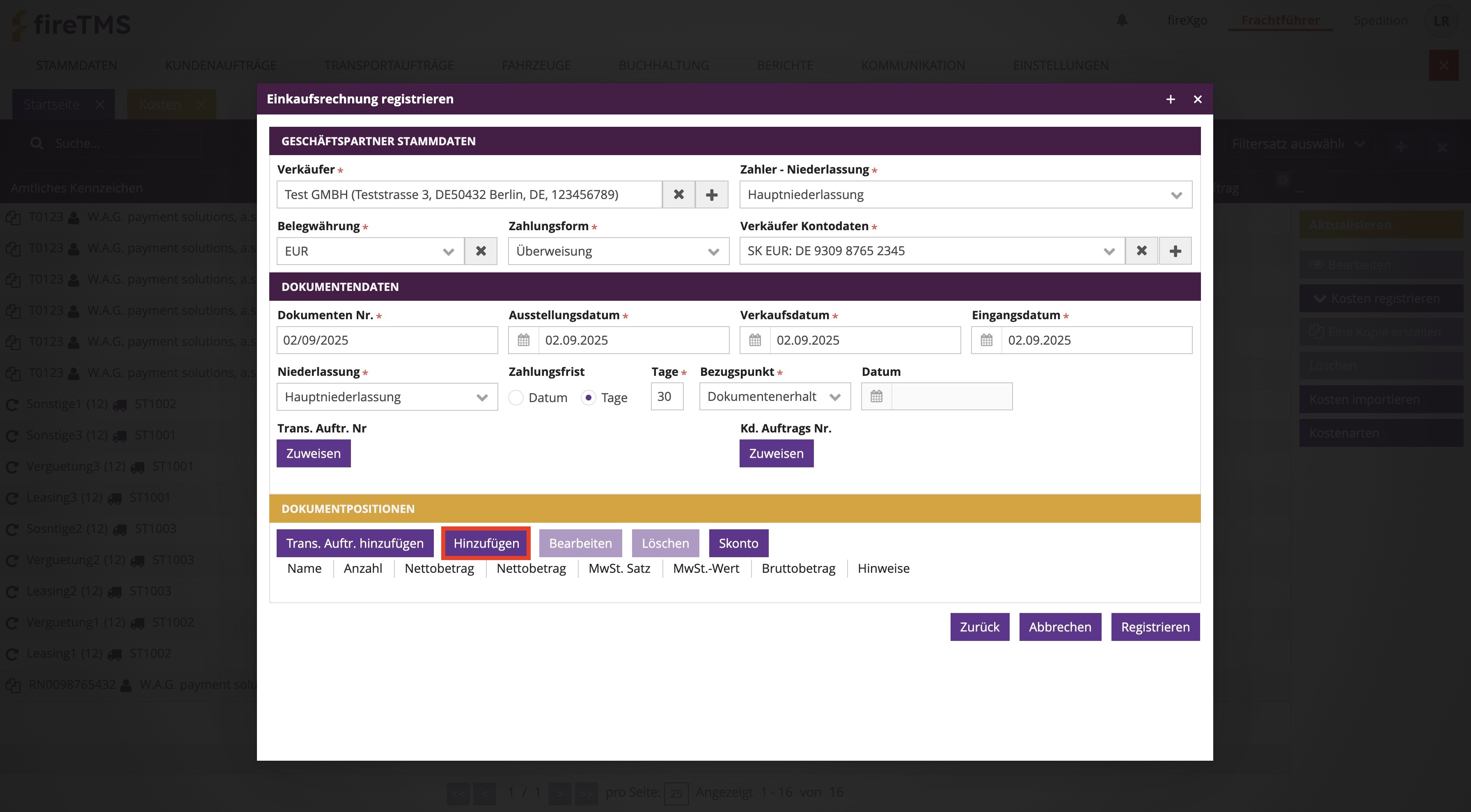
Task: Clear Verkäufer Kontodaten with X icon
Action: click(x=1141, y=251)
